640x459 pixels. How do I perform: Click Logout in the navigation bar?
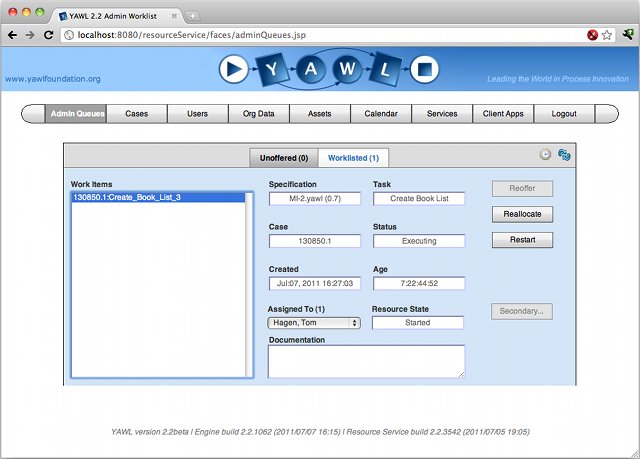[x=564, y=114]
